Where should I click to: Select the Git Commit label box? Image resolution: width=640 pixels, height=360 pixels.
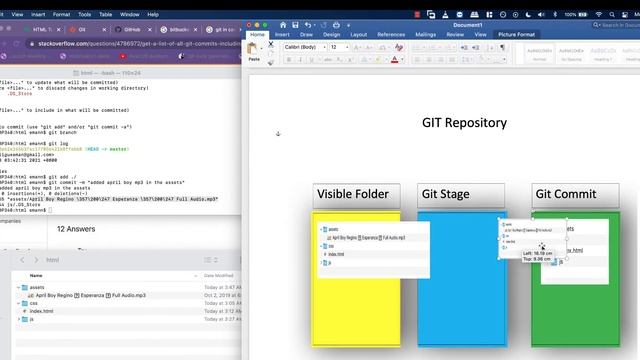click(575, 195)
